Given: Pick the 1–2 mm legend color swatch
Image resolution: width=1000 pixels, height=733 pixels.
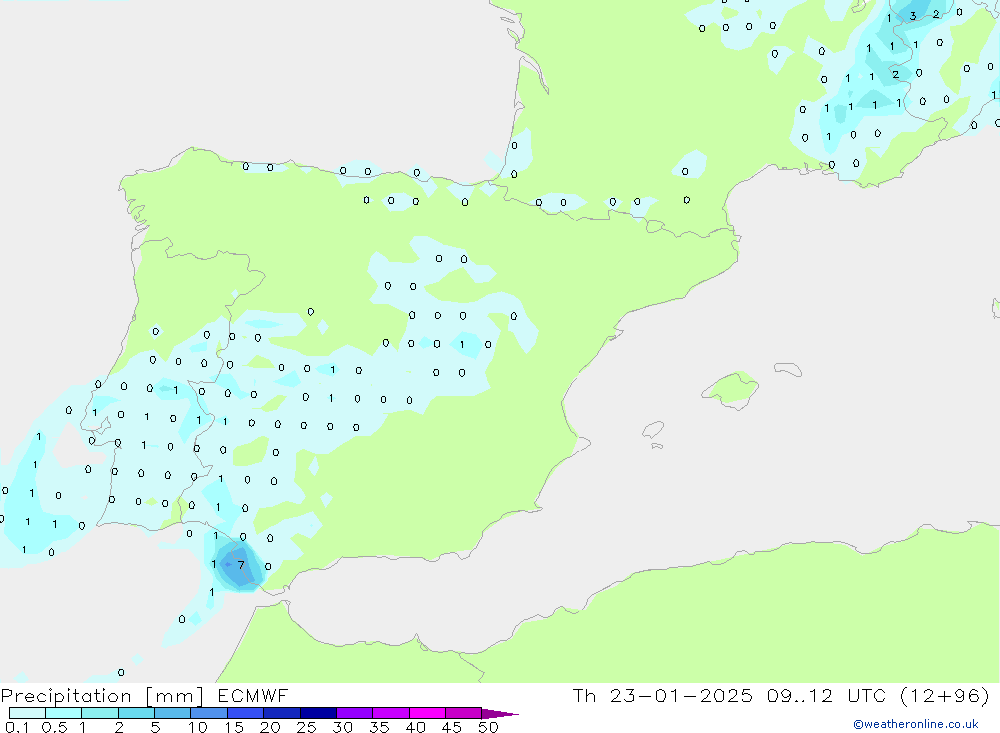Looking at the screenshot, I should (x=100, y=713).
